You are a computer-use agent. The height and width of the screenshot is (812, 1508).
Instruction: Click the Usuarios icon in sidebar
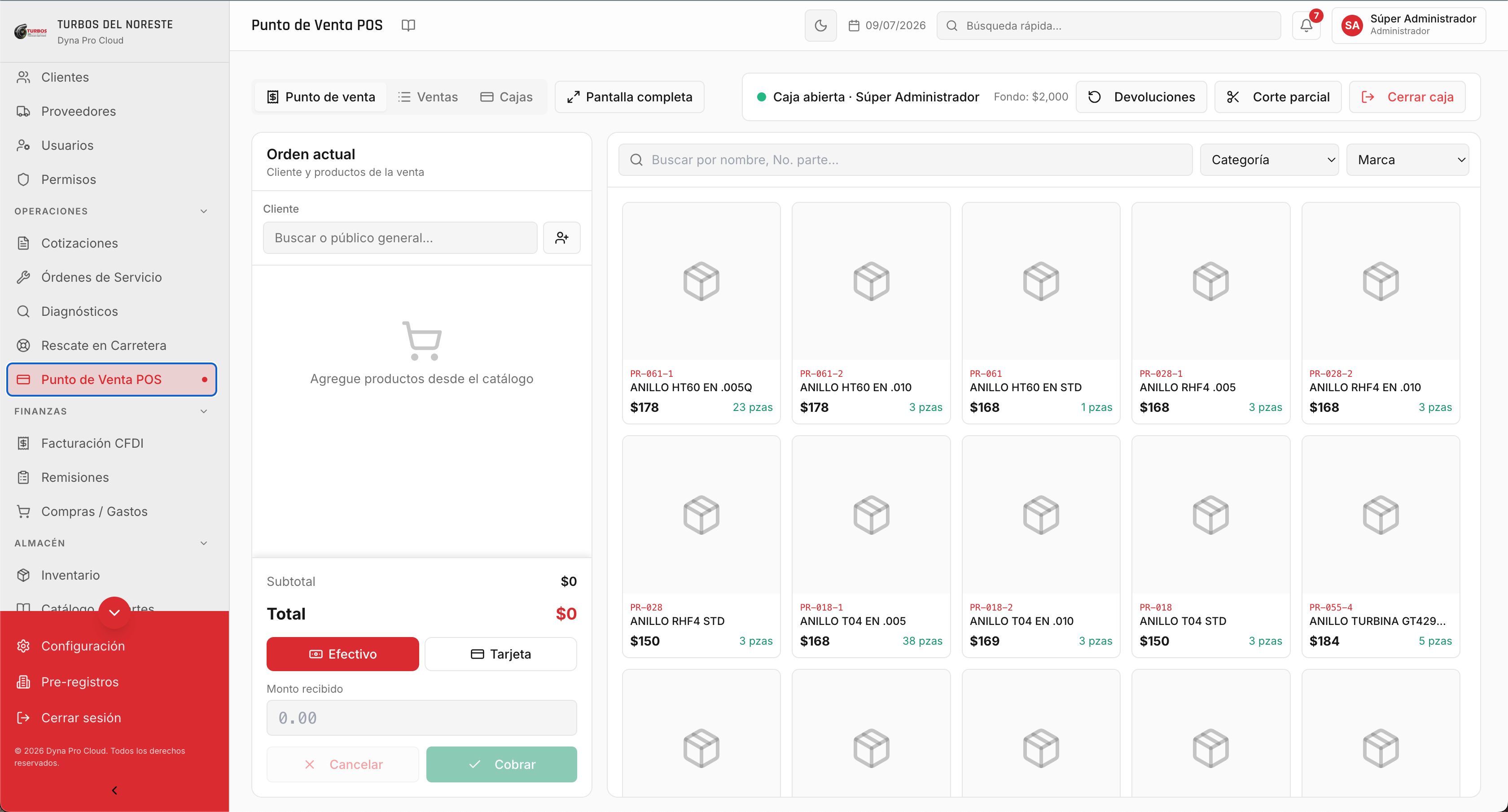tap(23, 145)
